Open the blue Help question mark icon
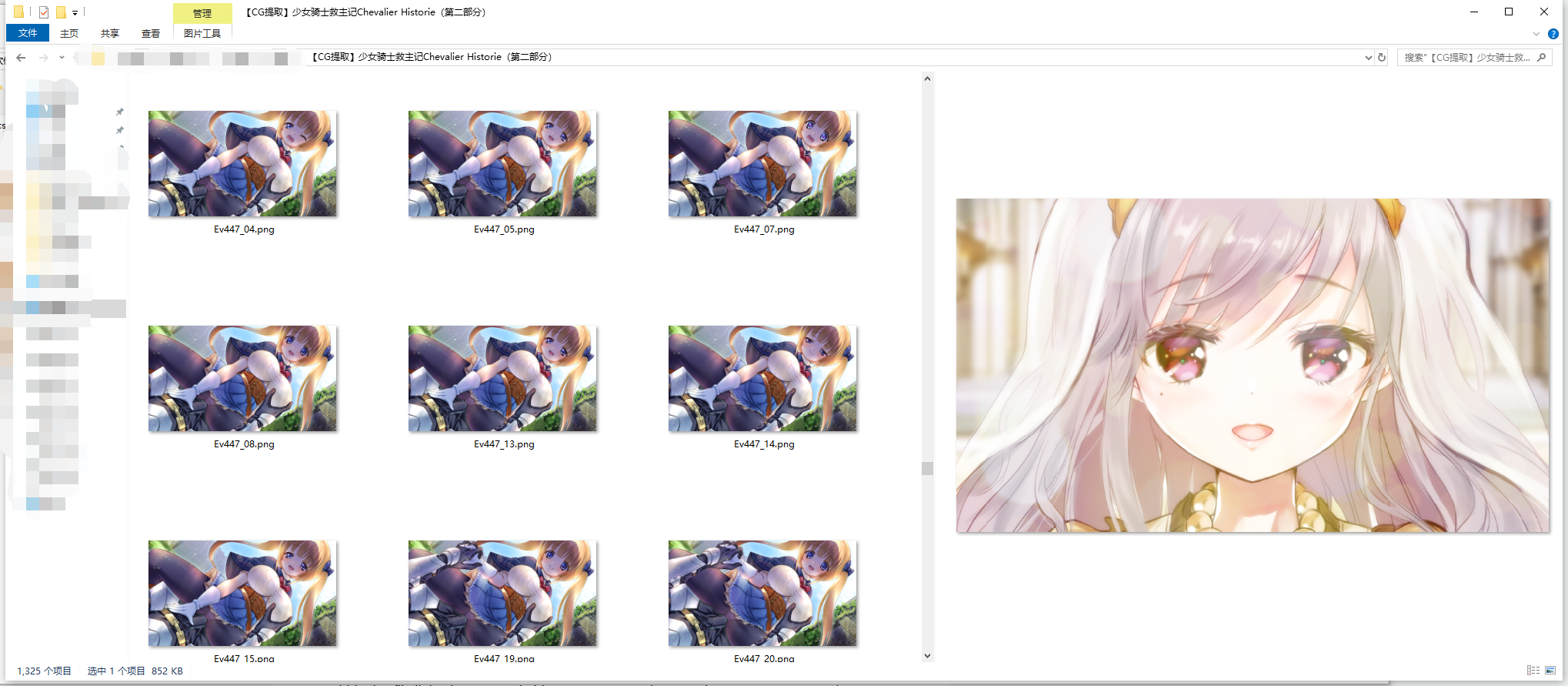Viewport: 1568px width, 686px height. coord(1553,34)
